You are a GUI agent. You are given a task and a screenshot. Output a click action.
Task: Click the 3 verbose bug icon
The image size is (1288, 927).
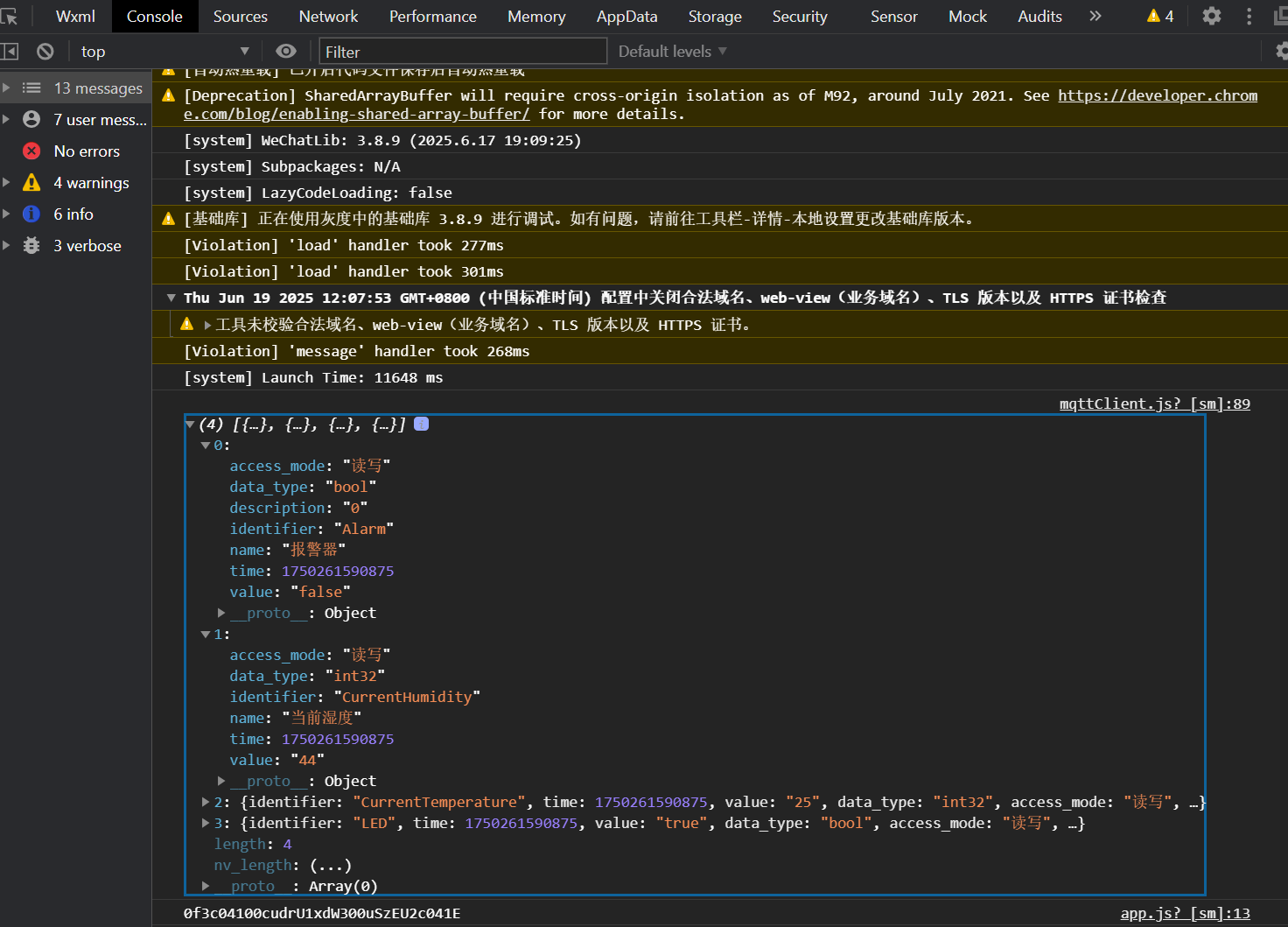click(x=31, y=245)
